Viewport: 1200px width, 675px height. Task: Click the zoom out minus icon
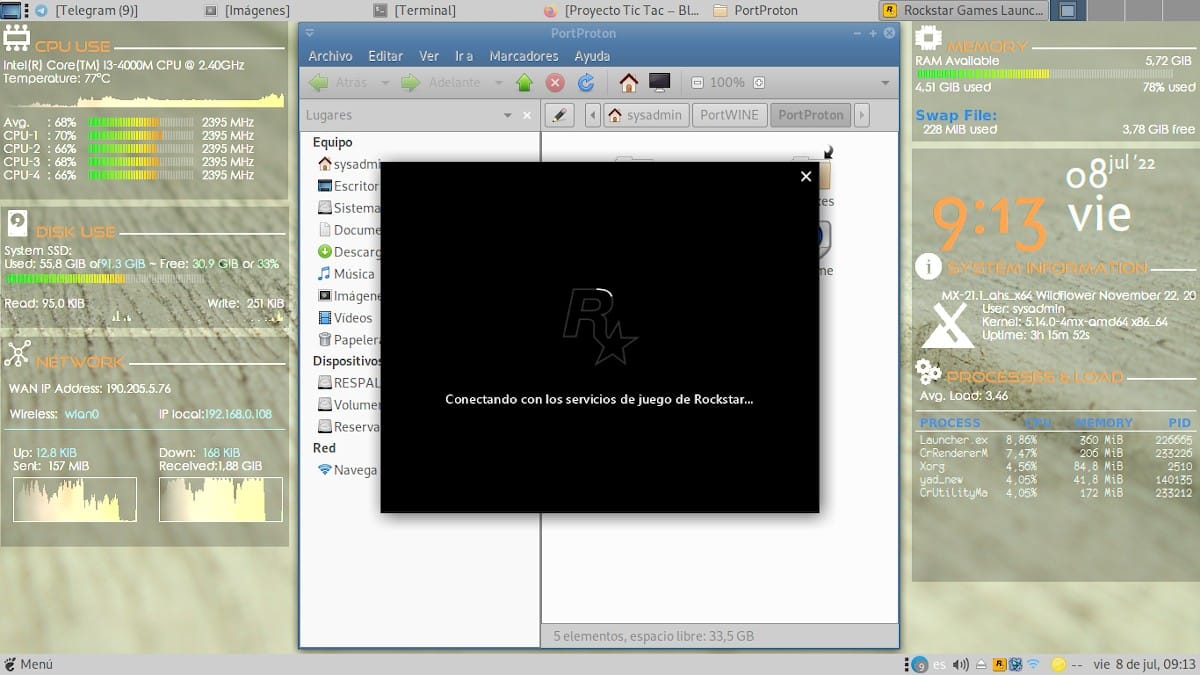(x=697, y=83)
